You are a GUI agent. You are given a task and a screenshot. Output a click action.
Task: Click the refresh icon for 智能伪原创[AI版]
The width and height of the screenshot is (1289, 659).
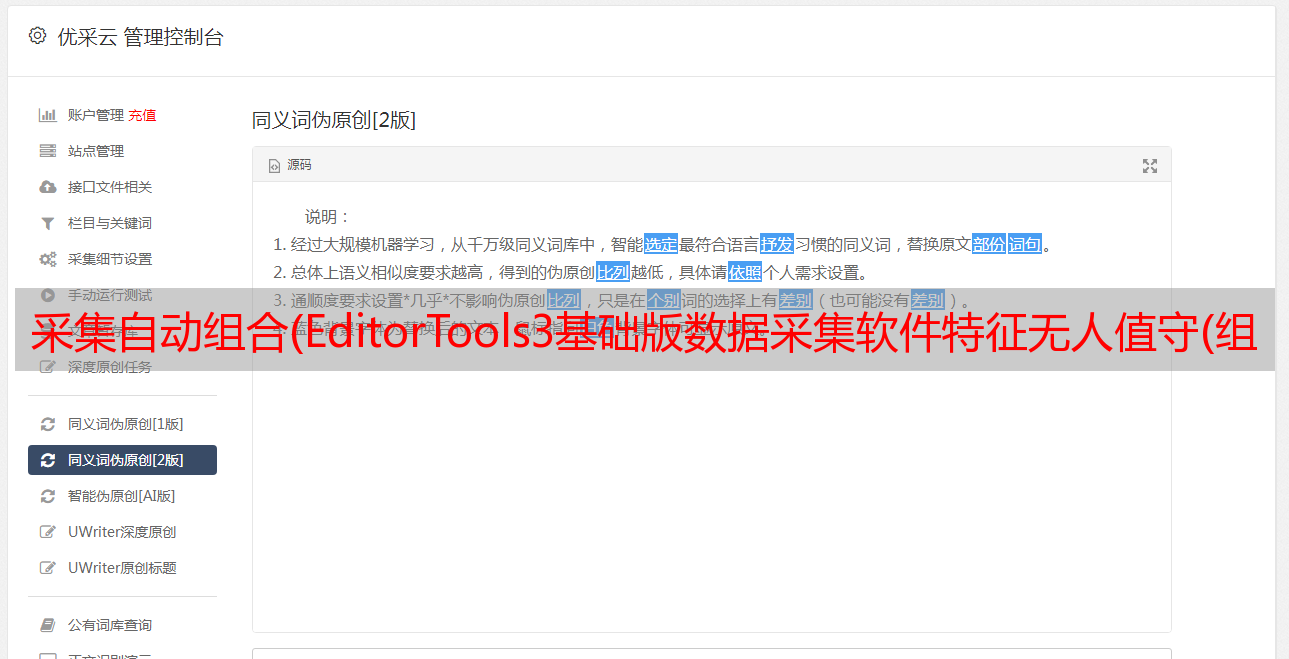click(x=47, y=496)
